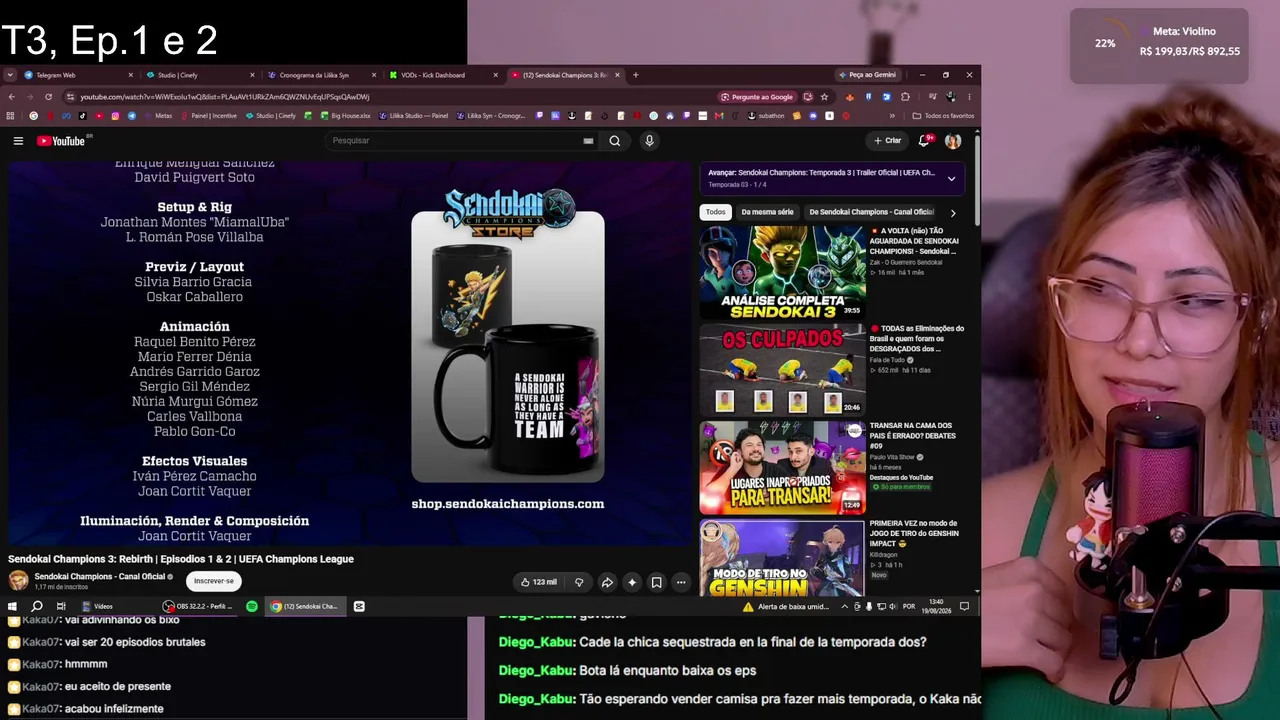Open the Lilika Studio — Painel bookmark
This screenshot has width=1280, height=720.
click(412, 116)
